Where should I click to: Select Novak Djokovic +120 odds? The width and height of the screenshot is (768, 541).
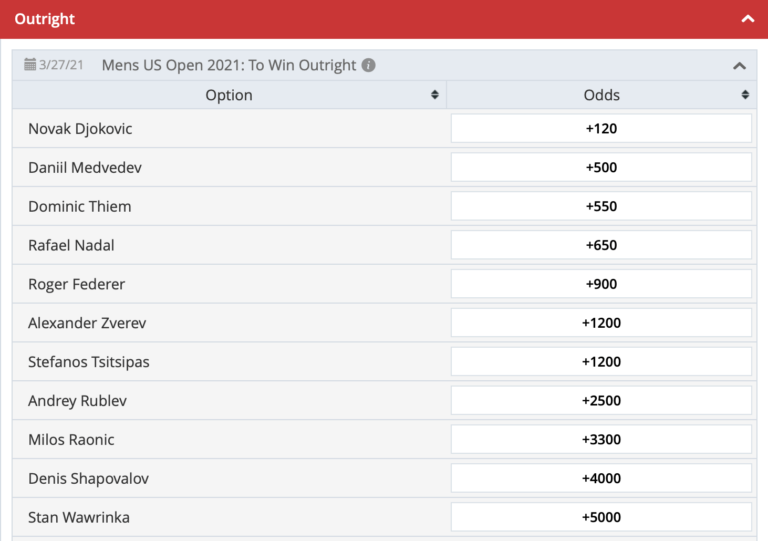(601, 128)
